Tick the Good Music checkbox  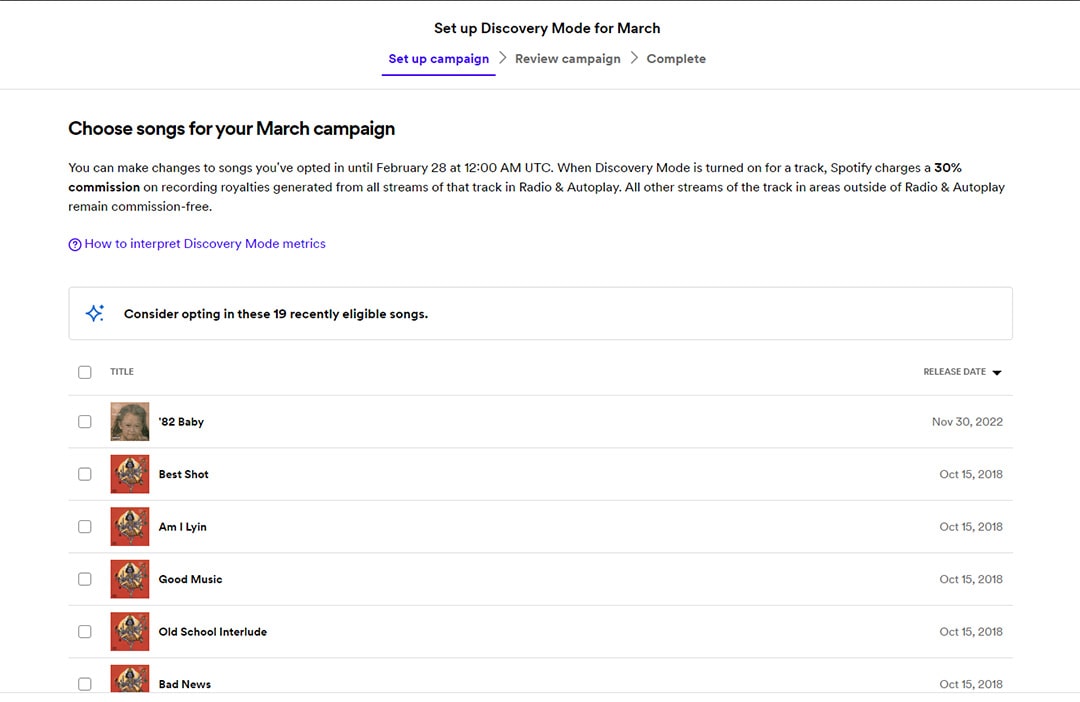(85, 579)
